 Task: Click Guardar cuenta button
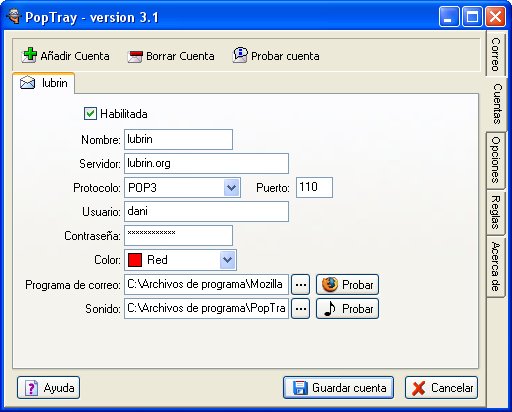[338, 388]
